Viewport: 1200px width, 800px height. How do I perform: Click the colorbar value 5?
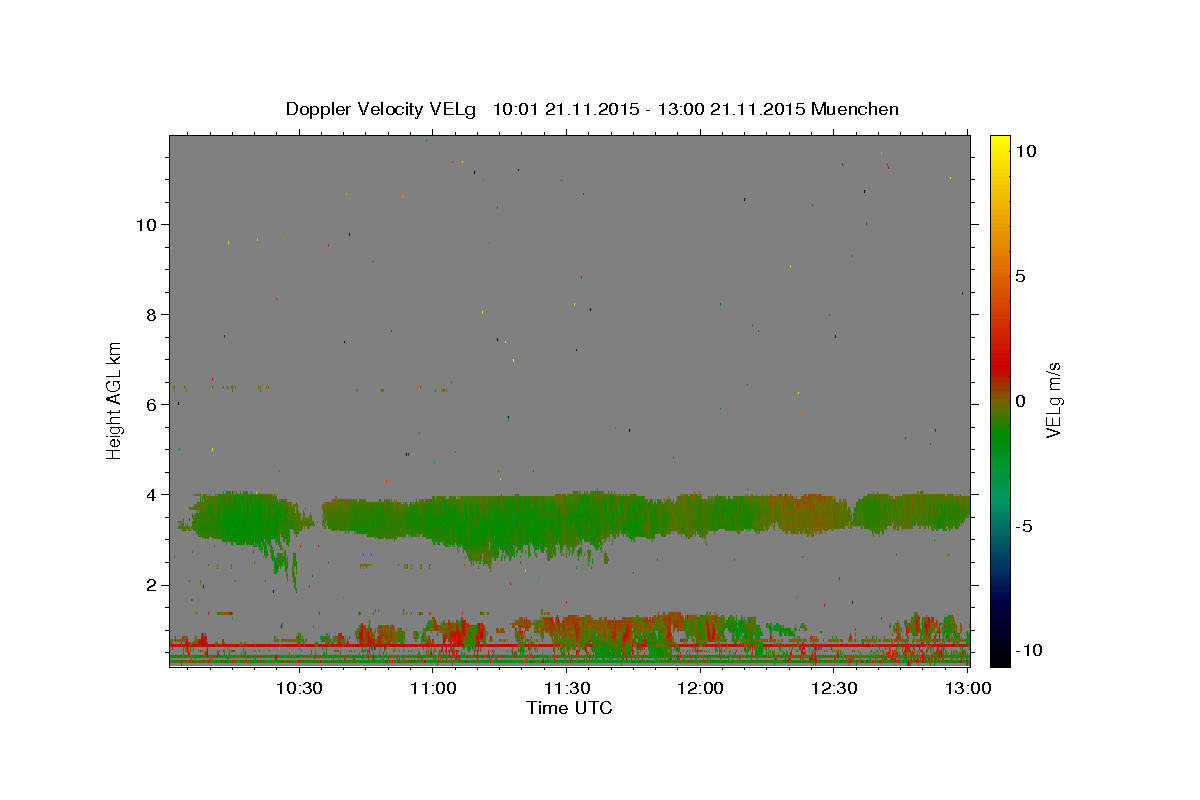tap(1020, 276)
